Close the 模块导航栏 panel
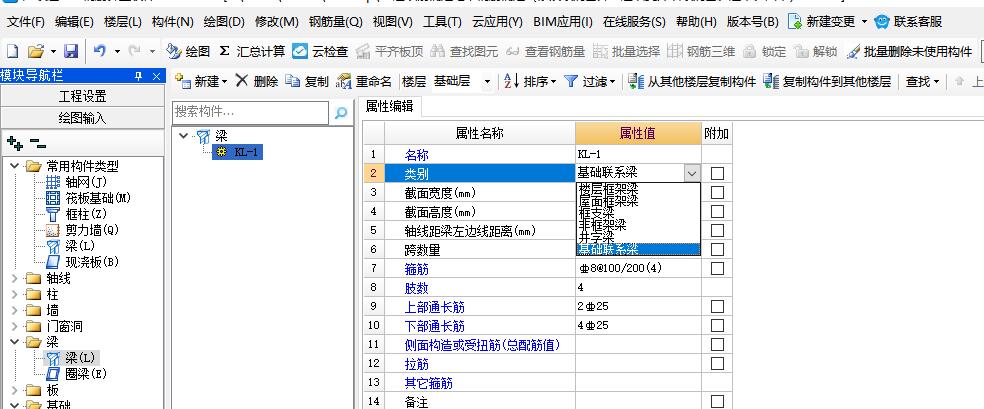984x409 pixels. click(156, 76)
